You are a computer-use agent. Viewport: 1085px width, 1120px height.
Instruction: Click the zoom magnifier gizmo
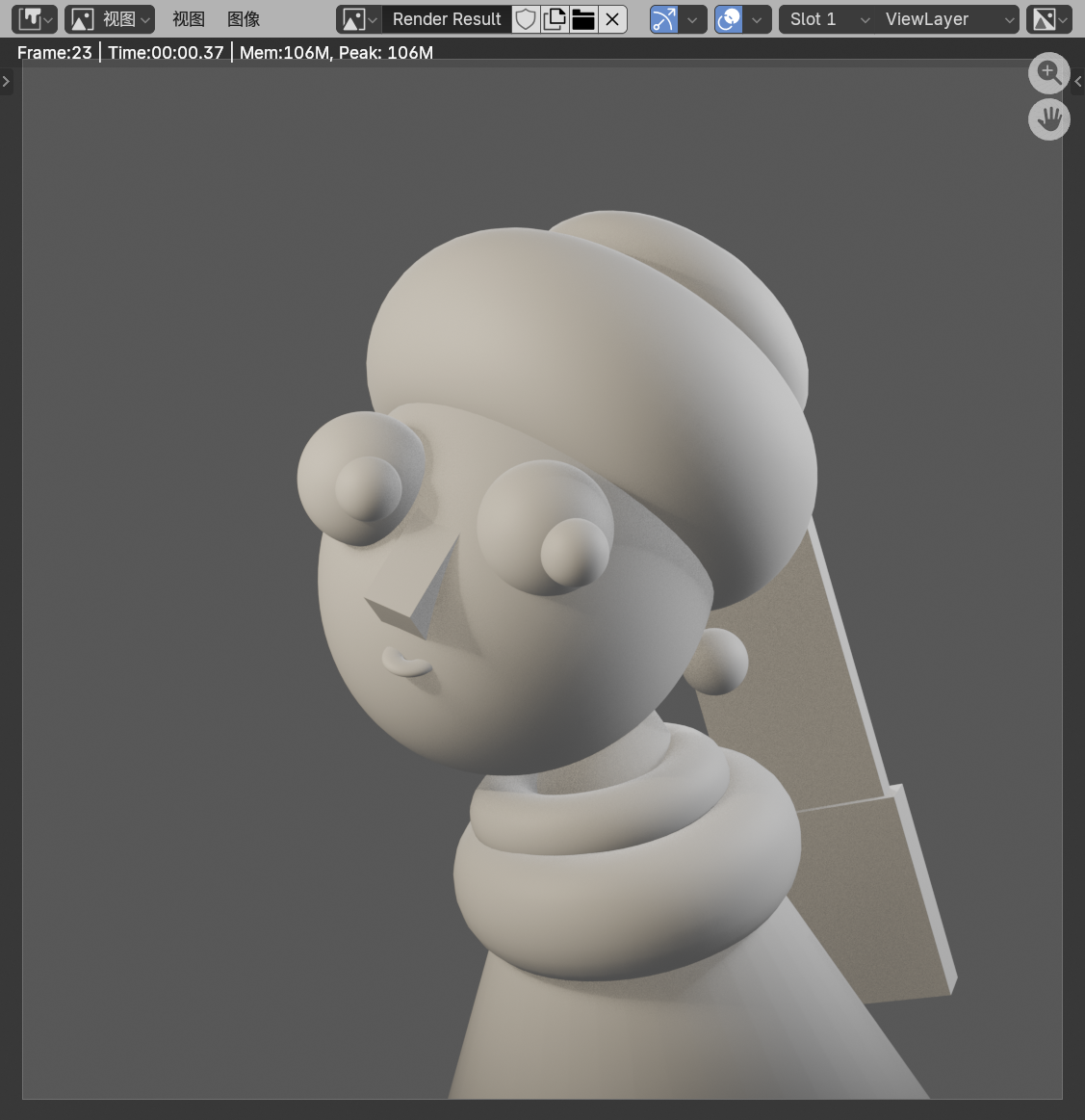pos(1049,72)
